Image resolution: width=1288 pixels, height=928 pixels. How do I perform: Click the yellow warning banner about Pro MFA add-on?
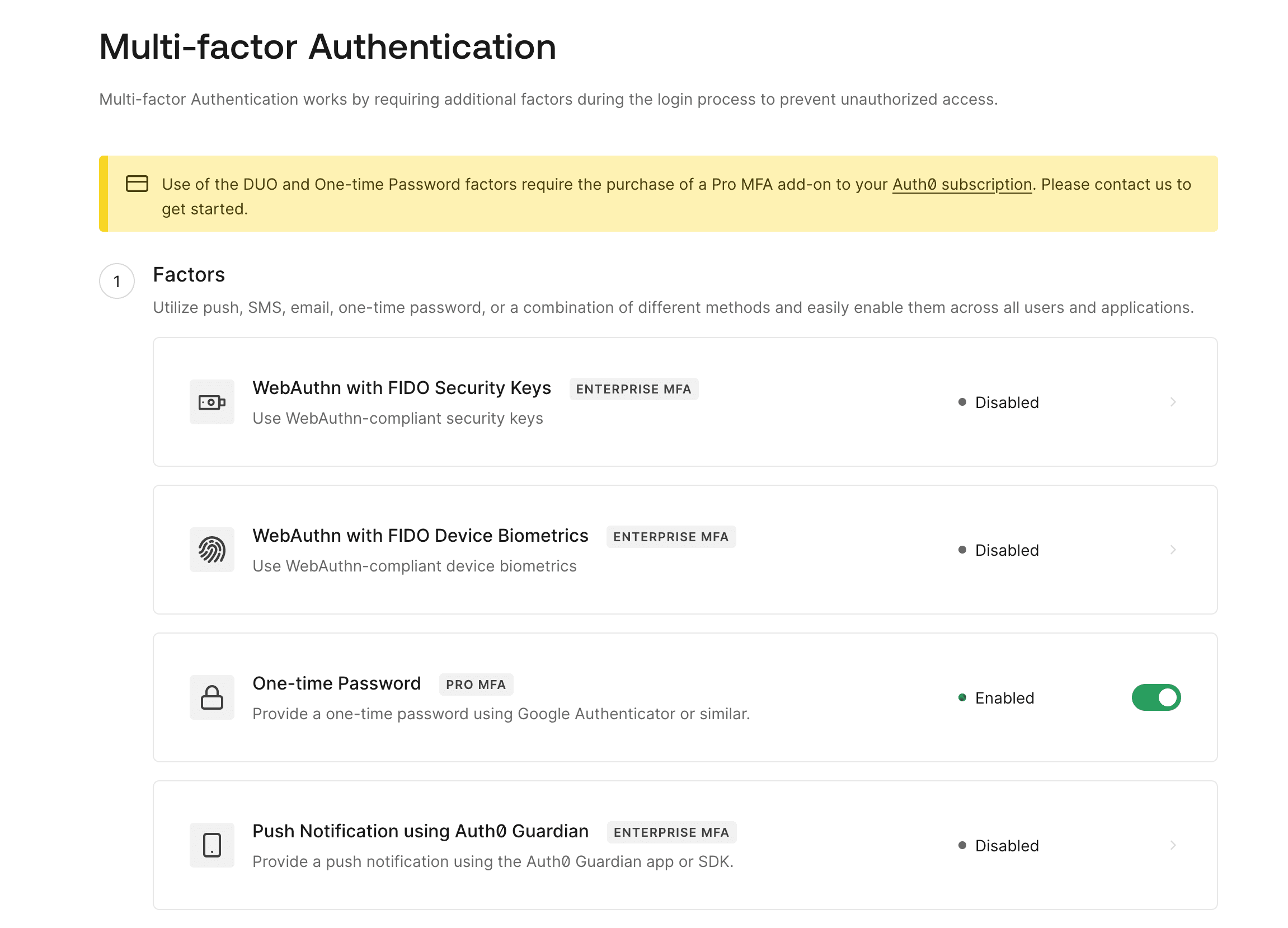tap(659, 193)
